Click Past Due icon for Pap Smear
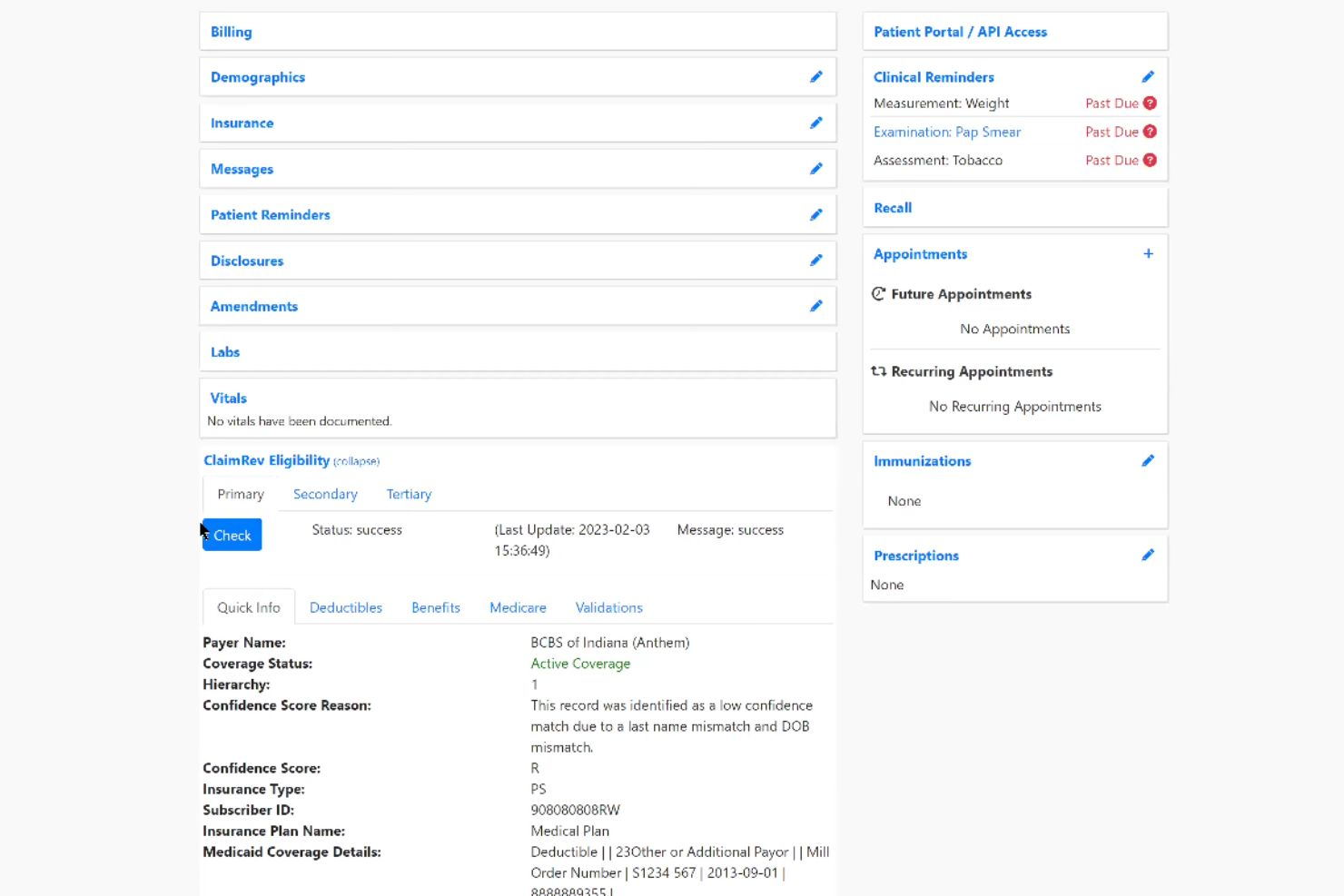 click(1150, 132)
